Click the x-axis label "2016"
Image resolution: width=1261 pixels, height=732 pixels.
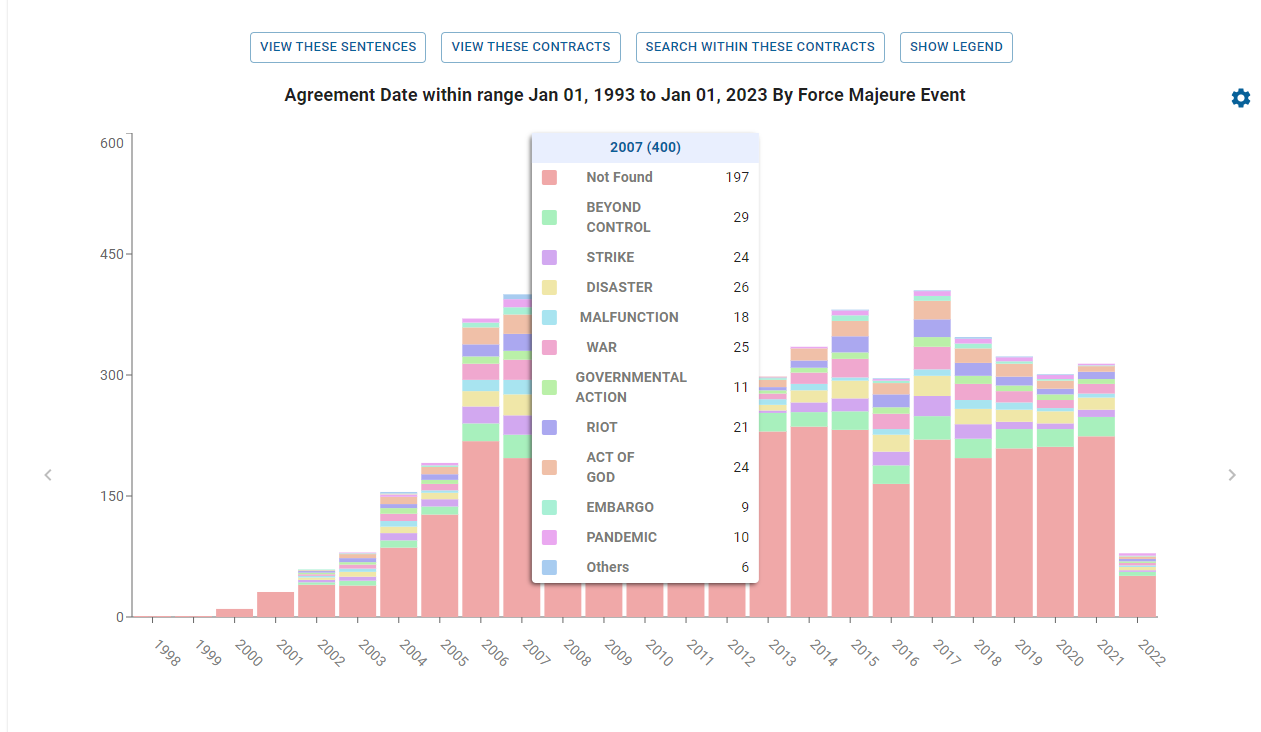pos(905,653)
